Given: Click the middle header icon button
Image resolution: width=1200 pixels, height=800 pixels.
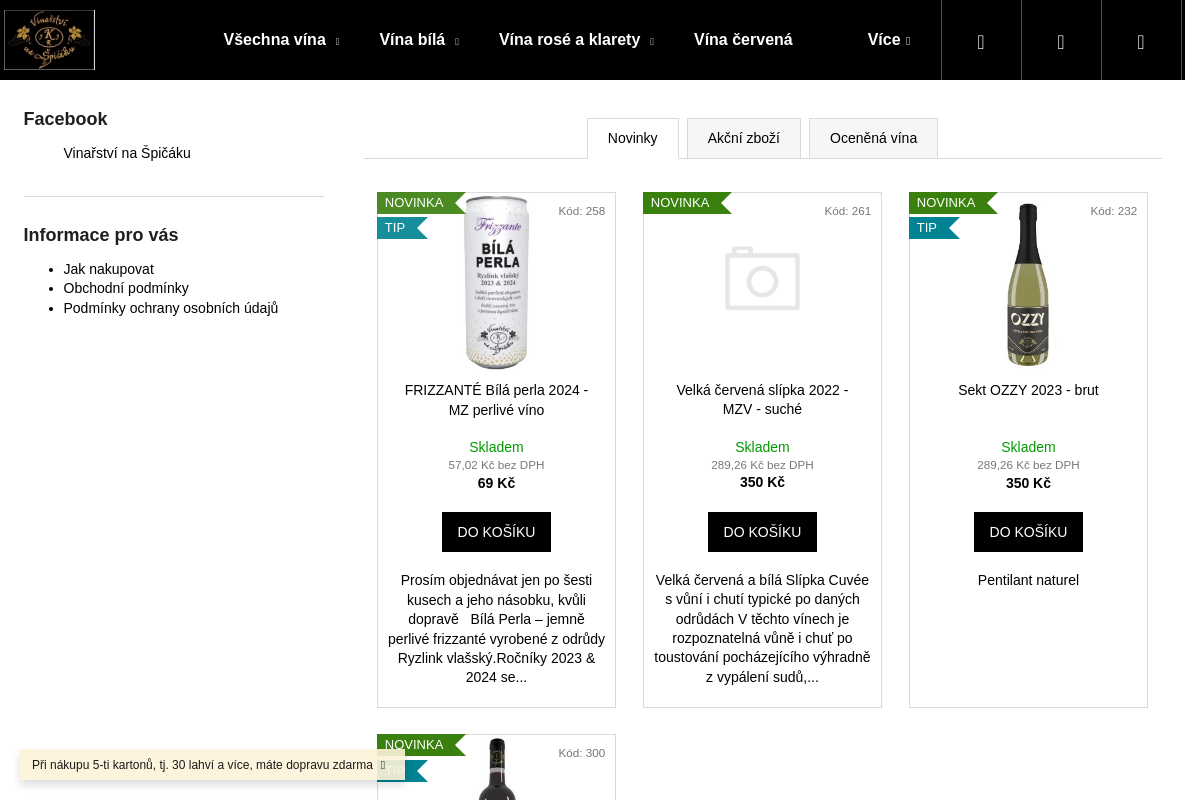Looking at the screenshot, I should (1060, 41).
